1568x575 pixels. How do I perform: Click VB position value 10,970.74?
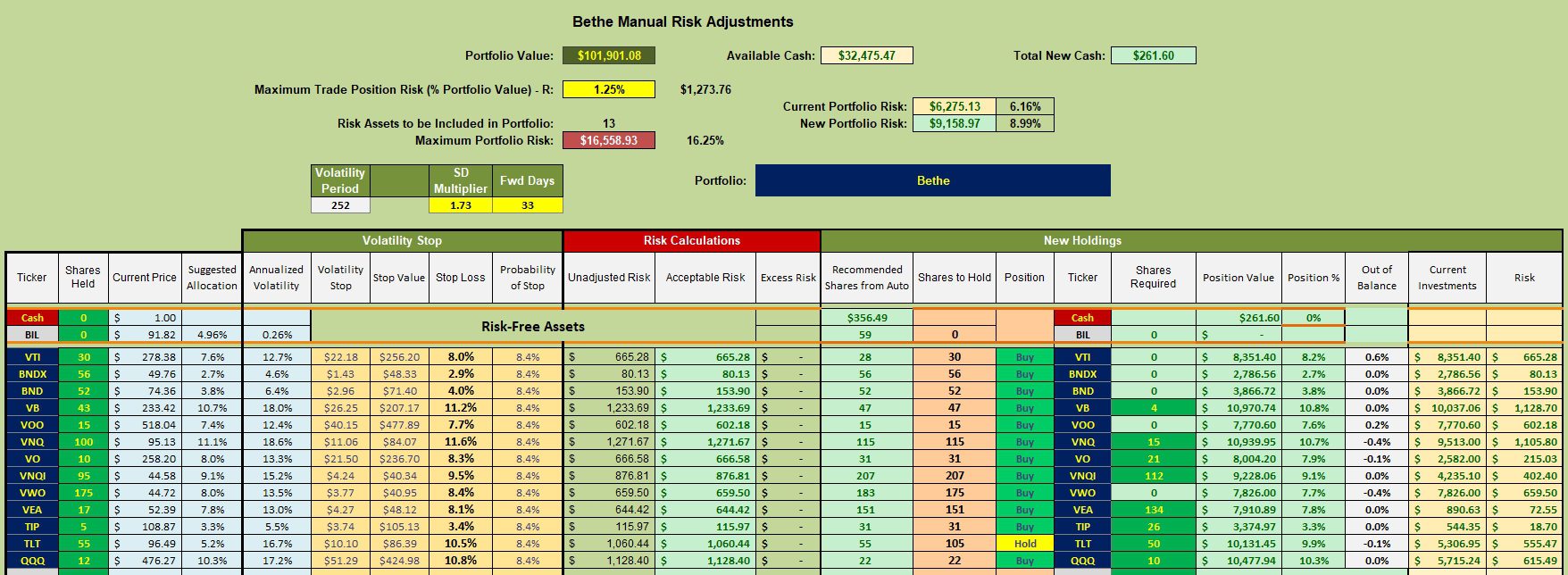1239,408
